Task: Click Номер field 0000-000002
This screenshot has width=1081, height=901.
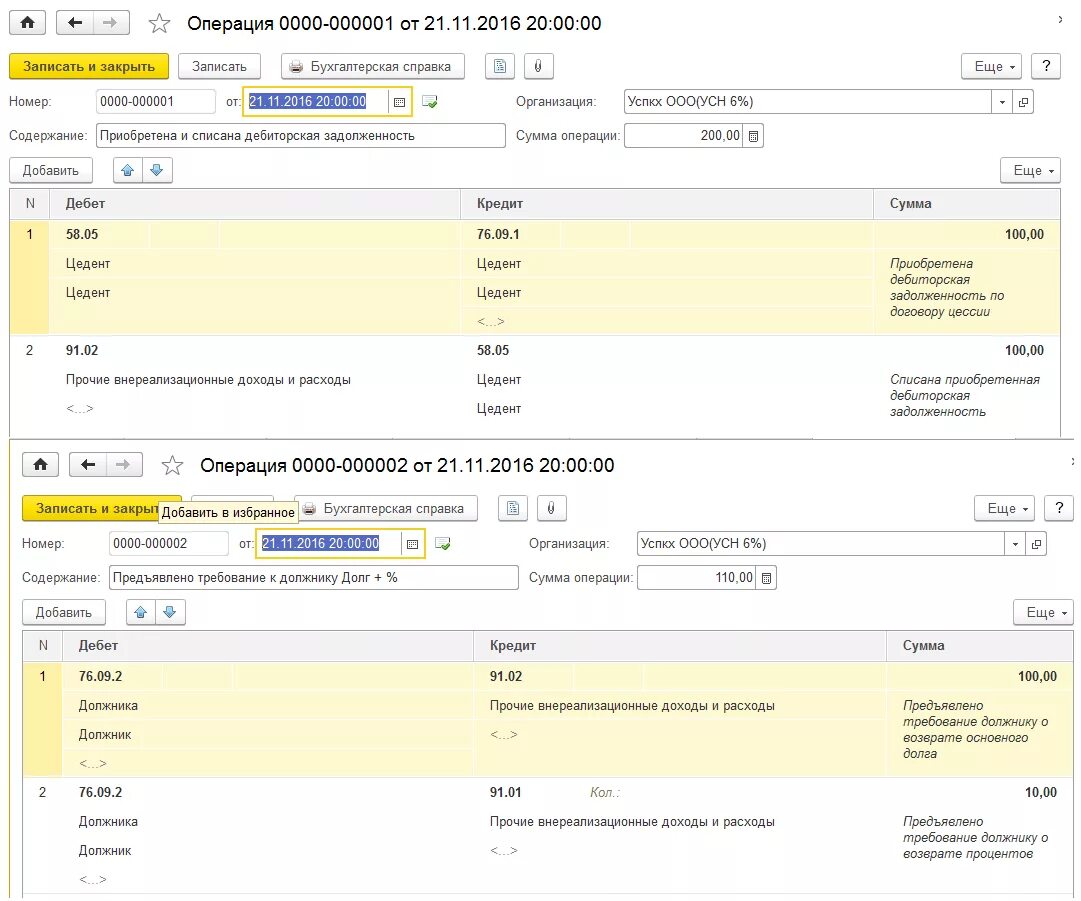Action: (169, 544)
